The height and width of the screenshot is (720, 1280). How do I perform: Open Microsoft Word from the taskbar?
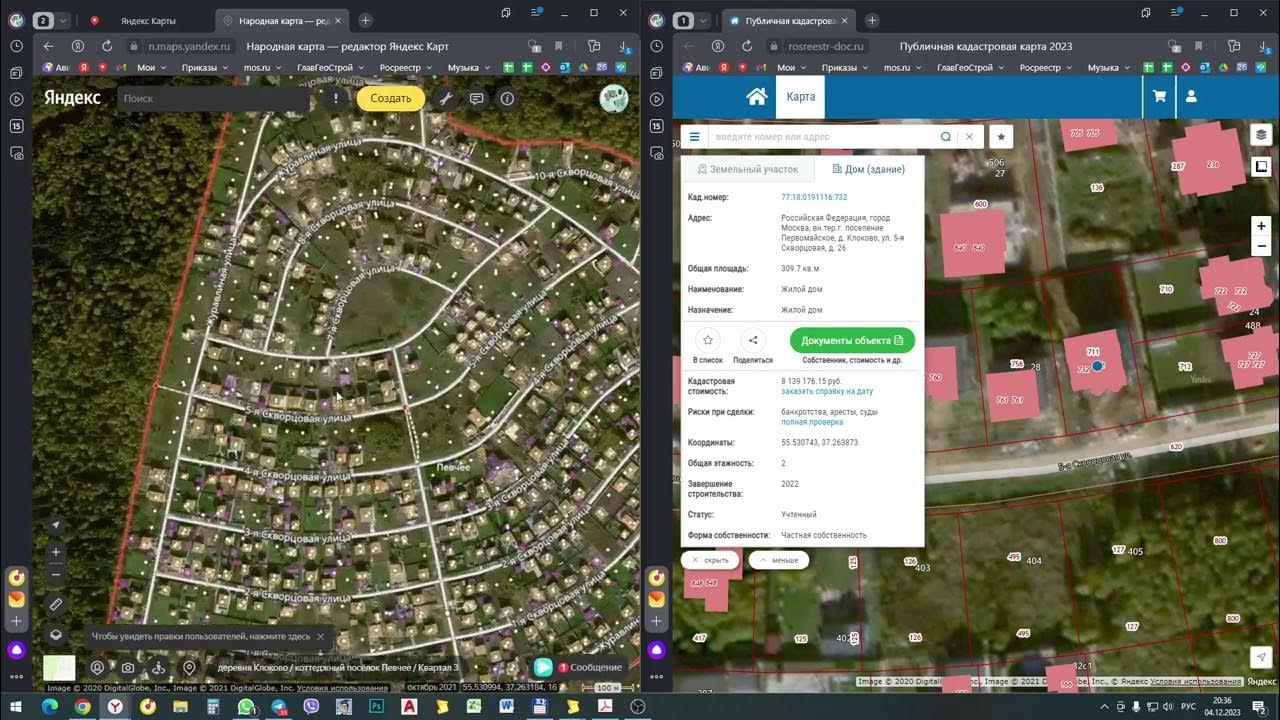[x=506, y=706]
